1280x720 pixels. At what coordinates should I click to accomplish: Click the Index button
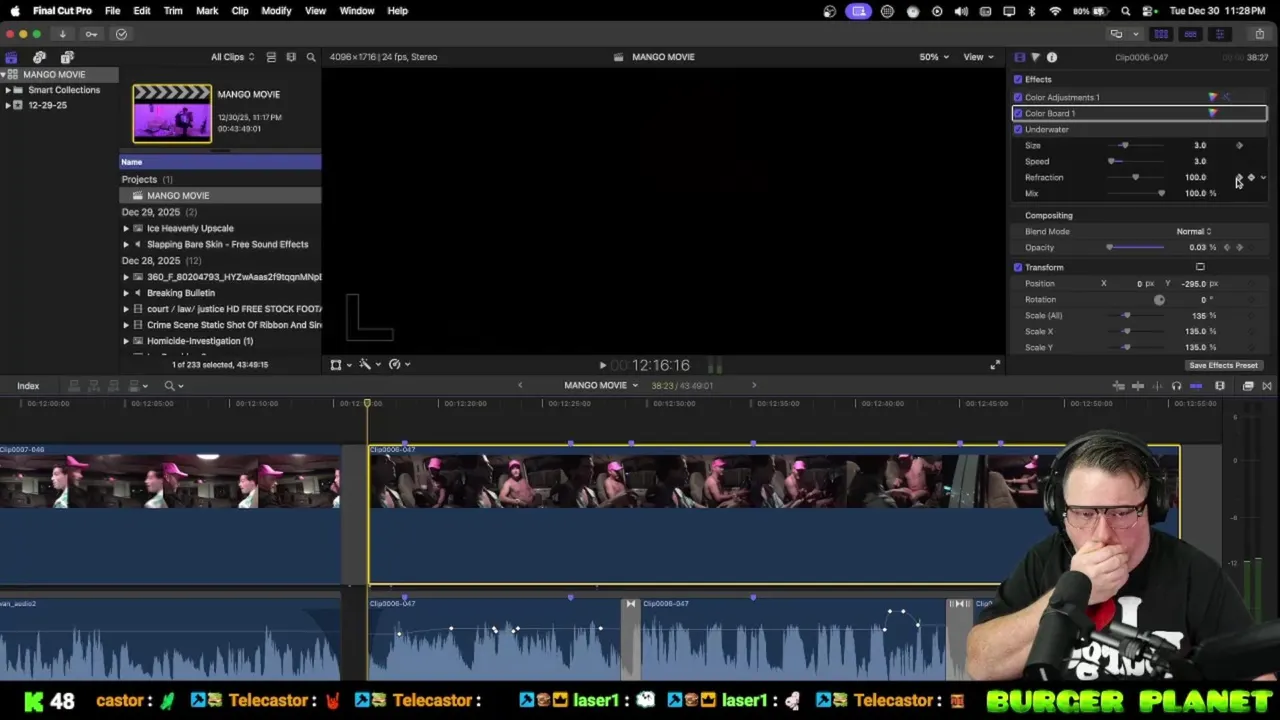[28, 386]
